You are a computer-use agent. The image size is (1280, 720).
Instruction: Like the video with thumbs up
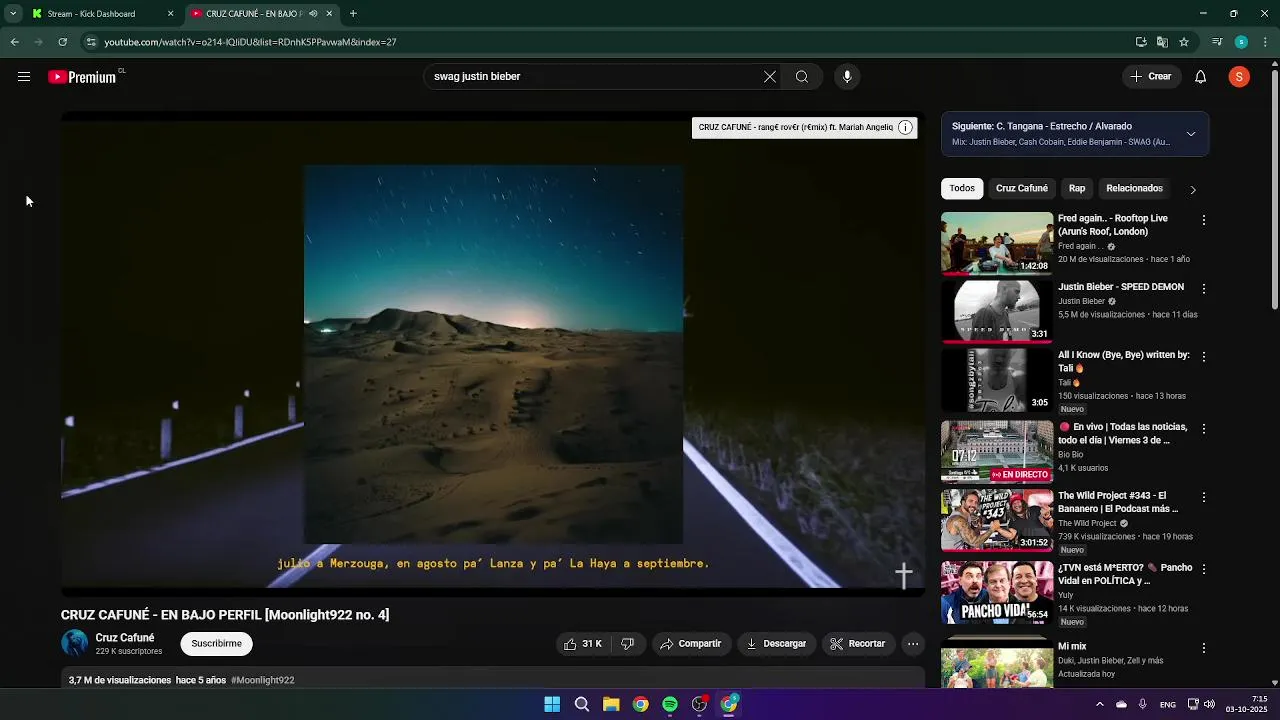pos(583,644)
